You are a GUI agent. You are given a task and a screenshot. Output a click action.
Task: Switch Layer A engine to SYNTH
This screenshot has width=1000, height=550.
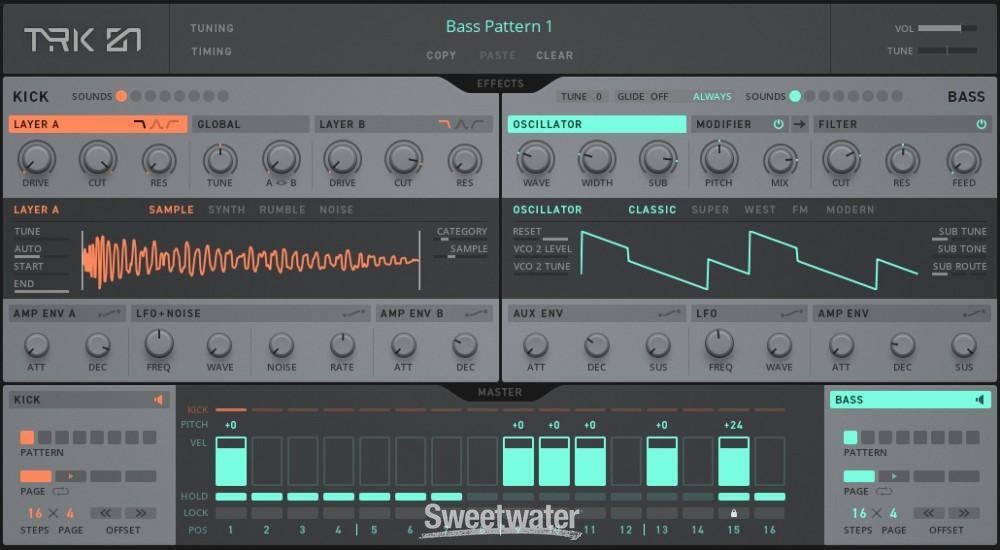point(226,209)
